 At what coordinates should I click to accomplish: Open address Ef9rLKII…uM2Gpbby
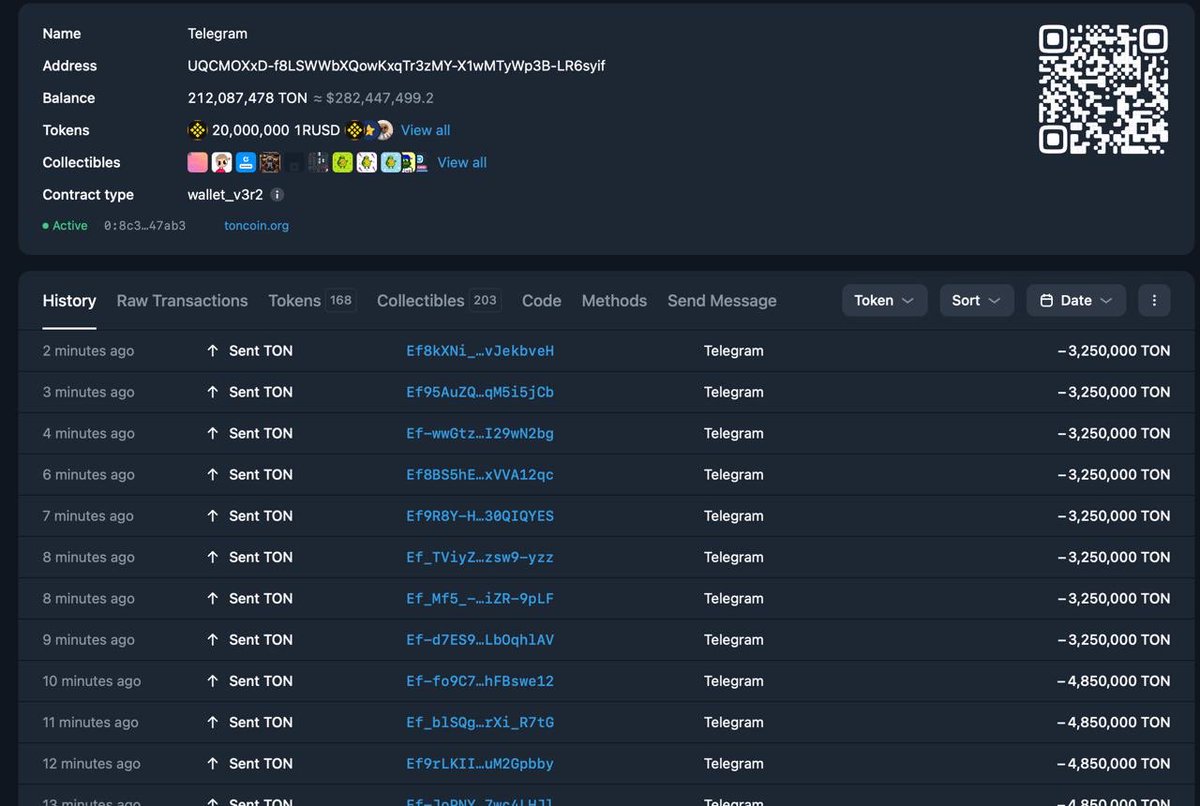pyautogui.click(x=480, y=763)
